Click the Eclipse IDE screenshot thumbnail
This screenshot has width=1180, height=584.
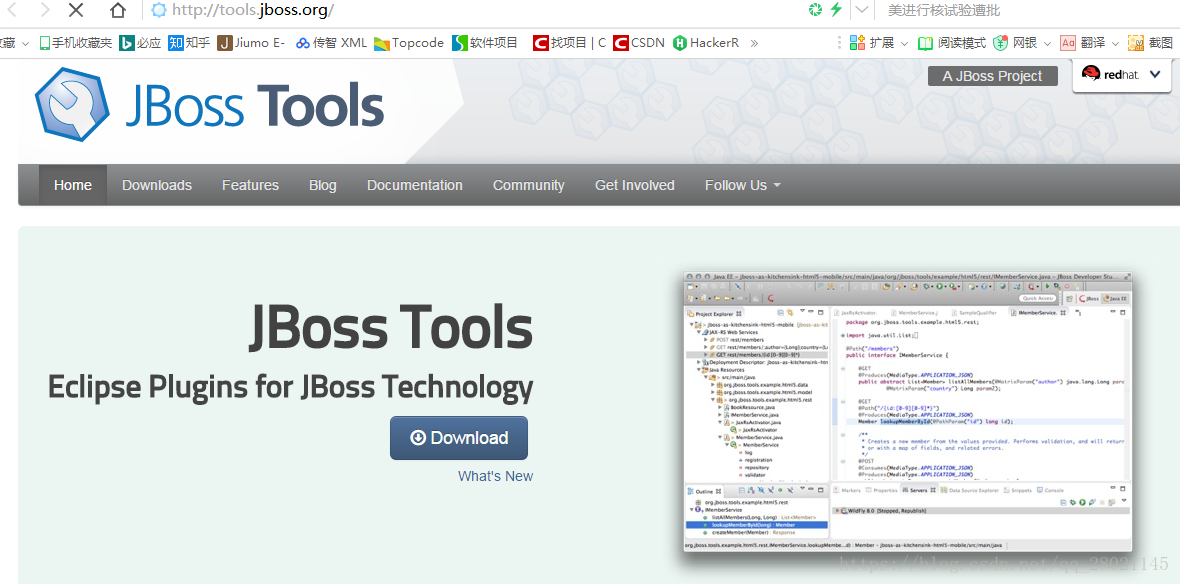pyautogui.click(x=908, y=412)
